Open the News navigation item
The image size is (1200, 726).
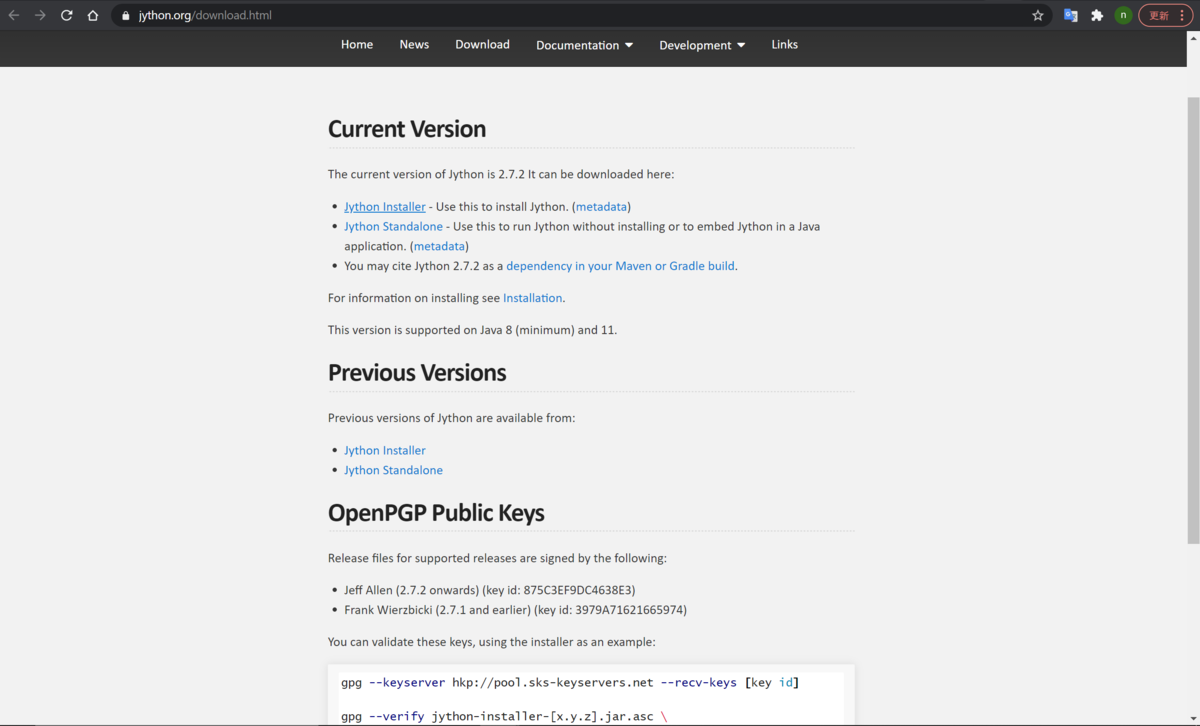pos(414,44)
